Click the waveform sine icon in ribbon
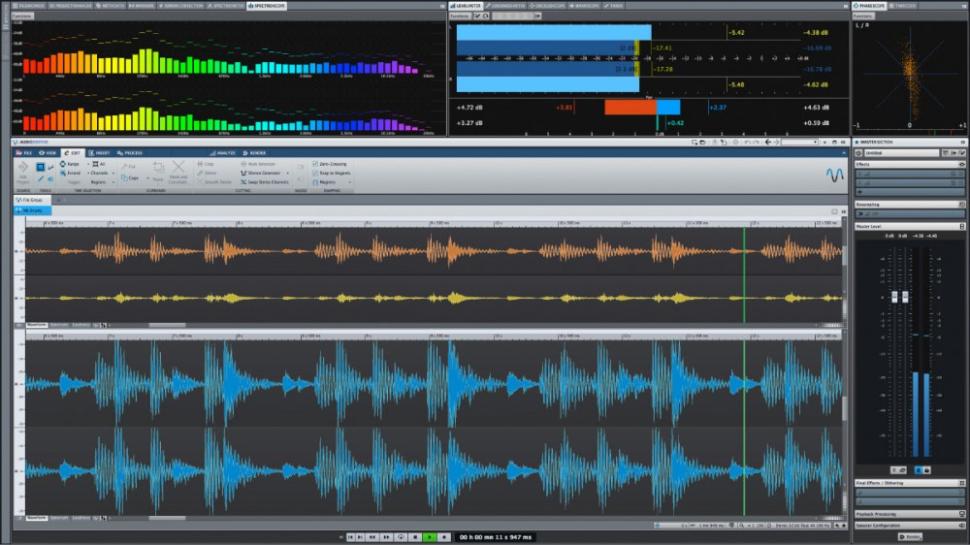This screenshot has width=970, height=545. coord(835,174)
